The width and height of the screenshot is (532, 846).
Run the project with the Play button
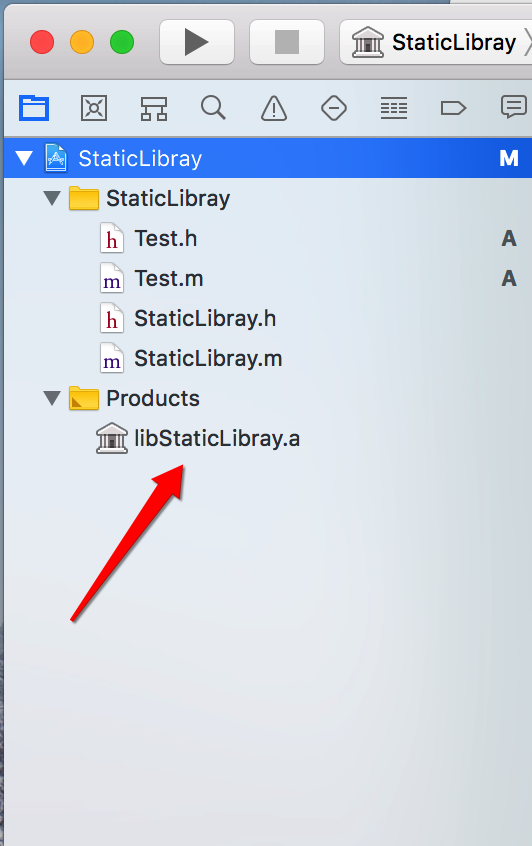(x=197, y=42)
